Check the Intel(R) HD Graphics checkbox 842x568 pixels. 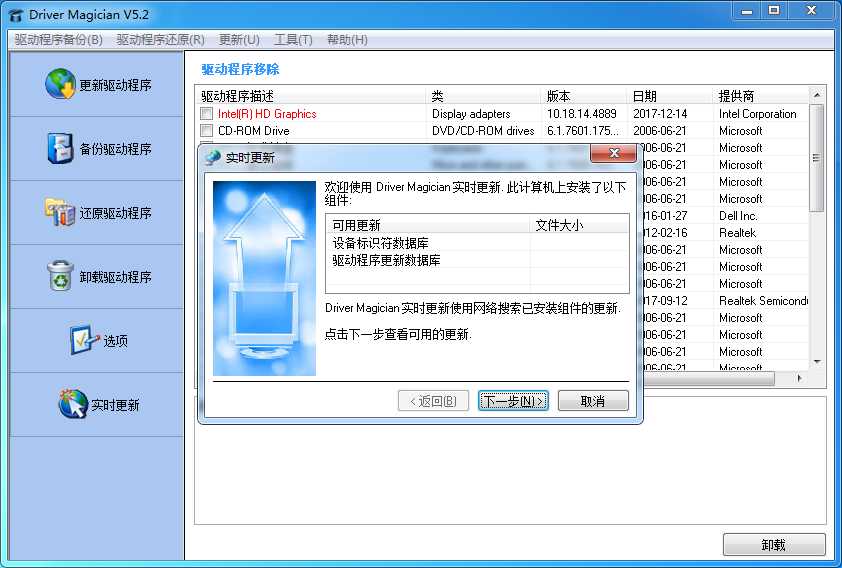(x=206, y=114)
